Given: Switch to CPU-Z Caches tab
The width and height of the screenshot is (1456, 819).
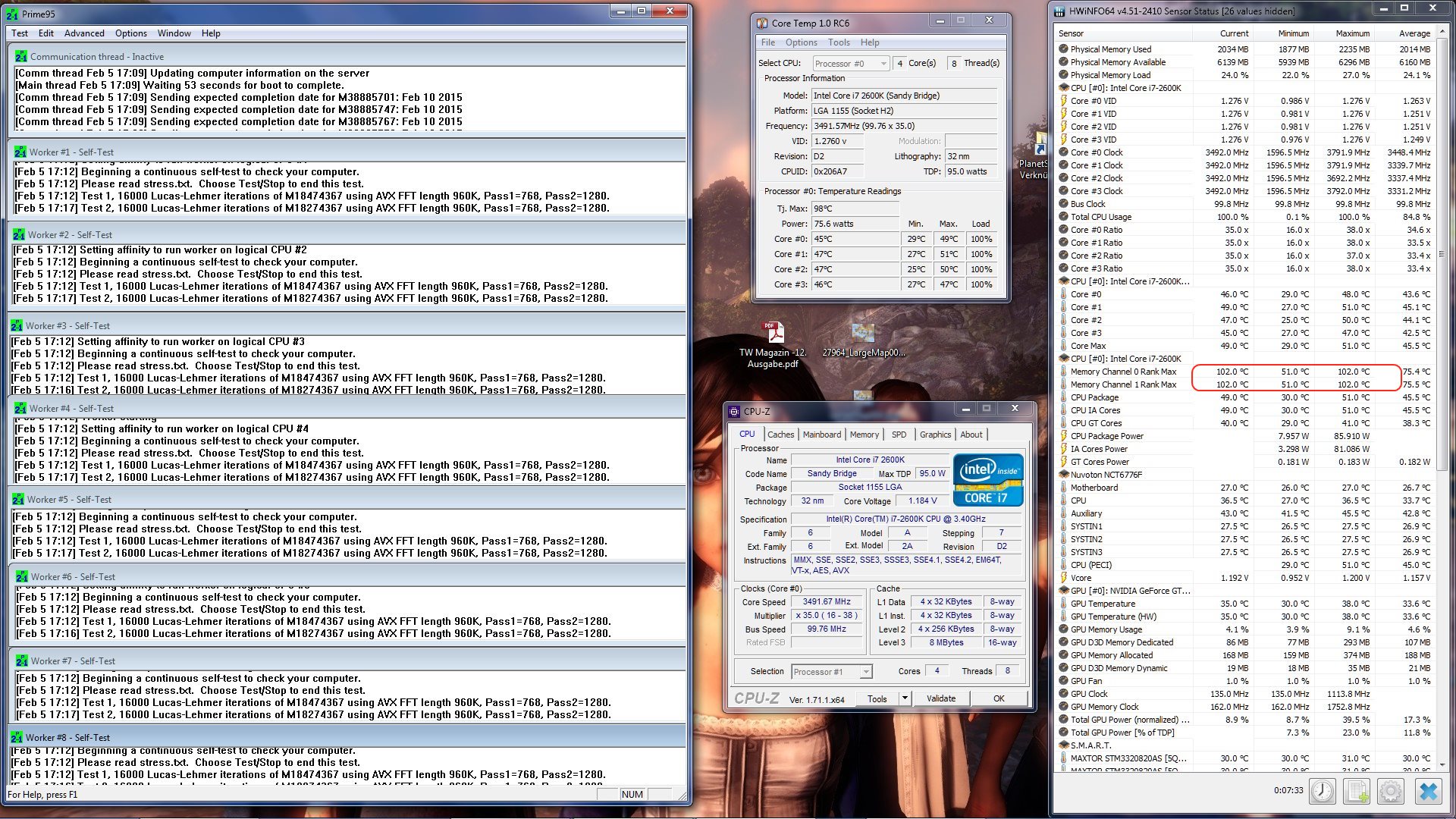Looking at the screenshot, I should pos(780,435).
